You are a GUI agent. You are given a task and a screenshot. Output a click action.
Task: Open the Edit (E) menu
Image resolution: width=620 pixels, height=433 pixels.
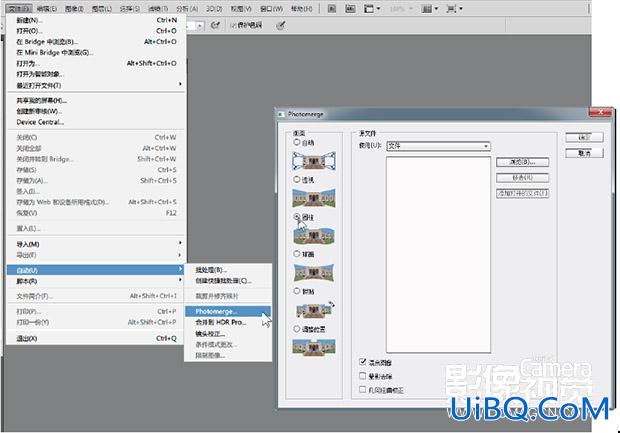pyautogui.click(x=47, y=9)
